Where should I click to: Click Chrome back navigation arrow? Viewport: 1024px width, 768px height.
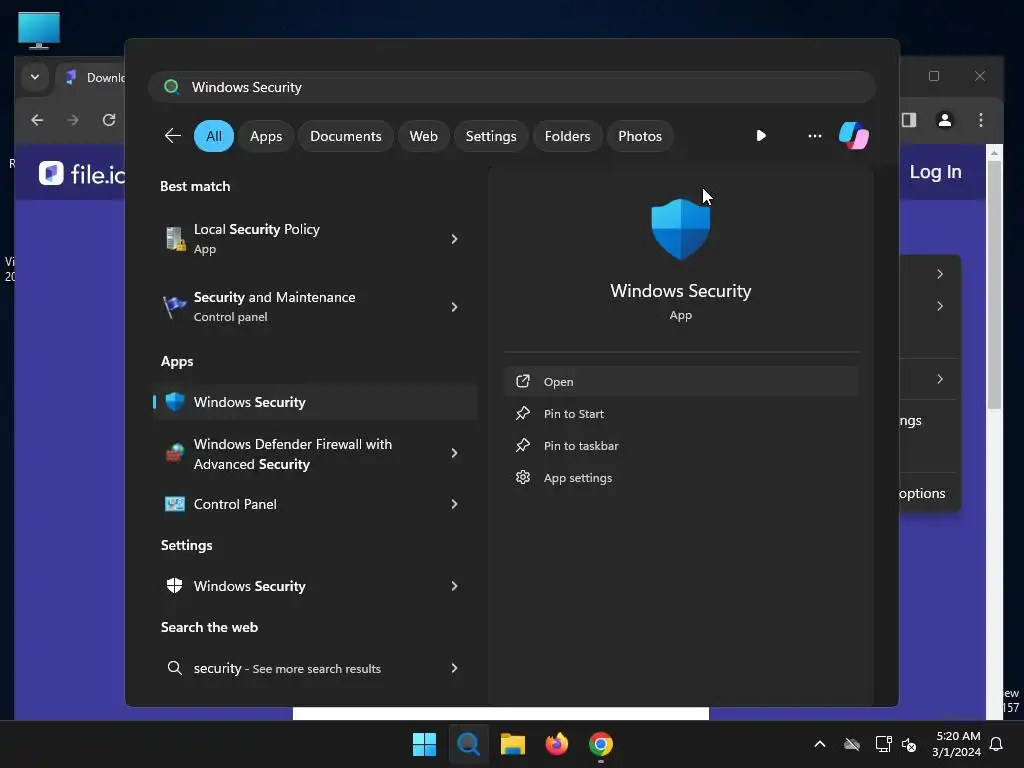click(37, 120)
